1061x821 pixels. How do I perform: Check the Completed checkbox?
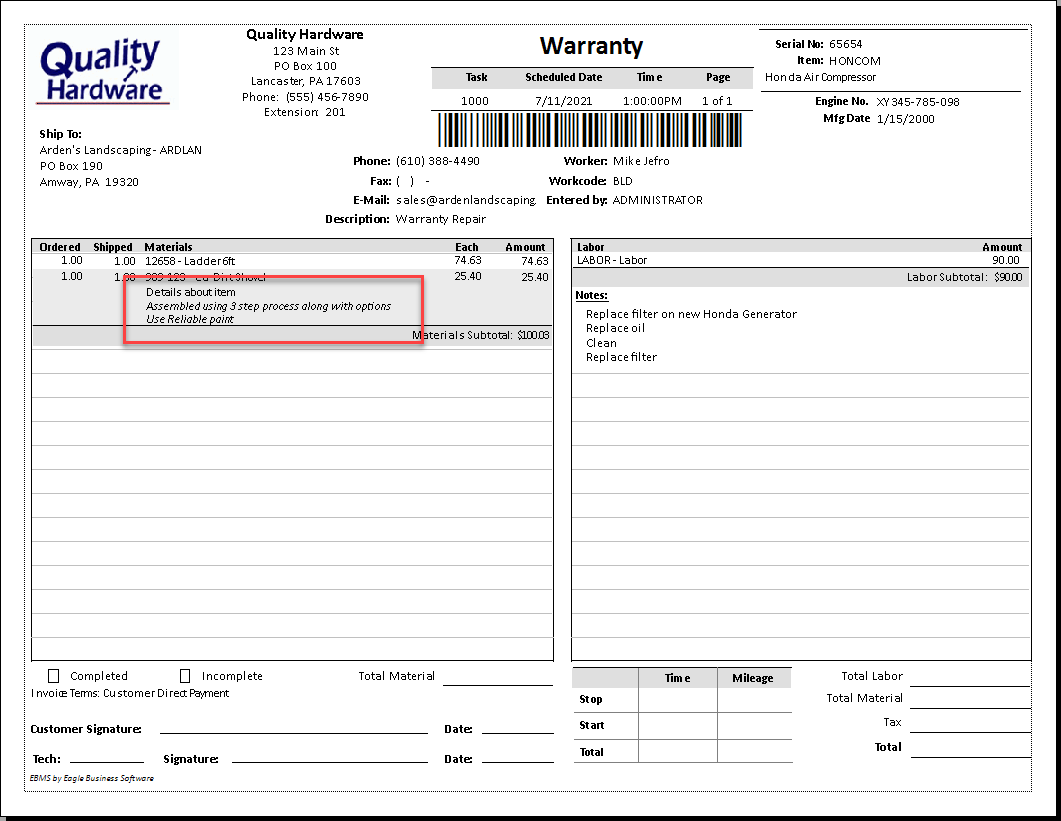pos(53,675)
